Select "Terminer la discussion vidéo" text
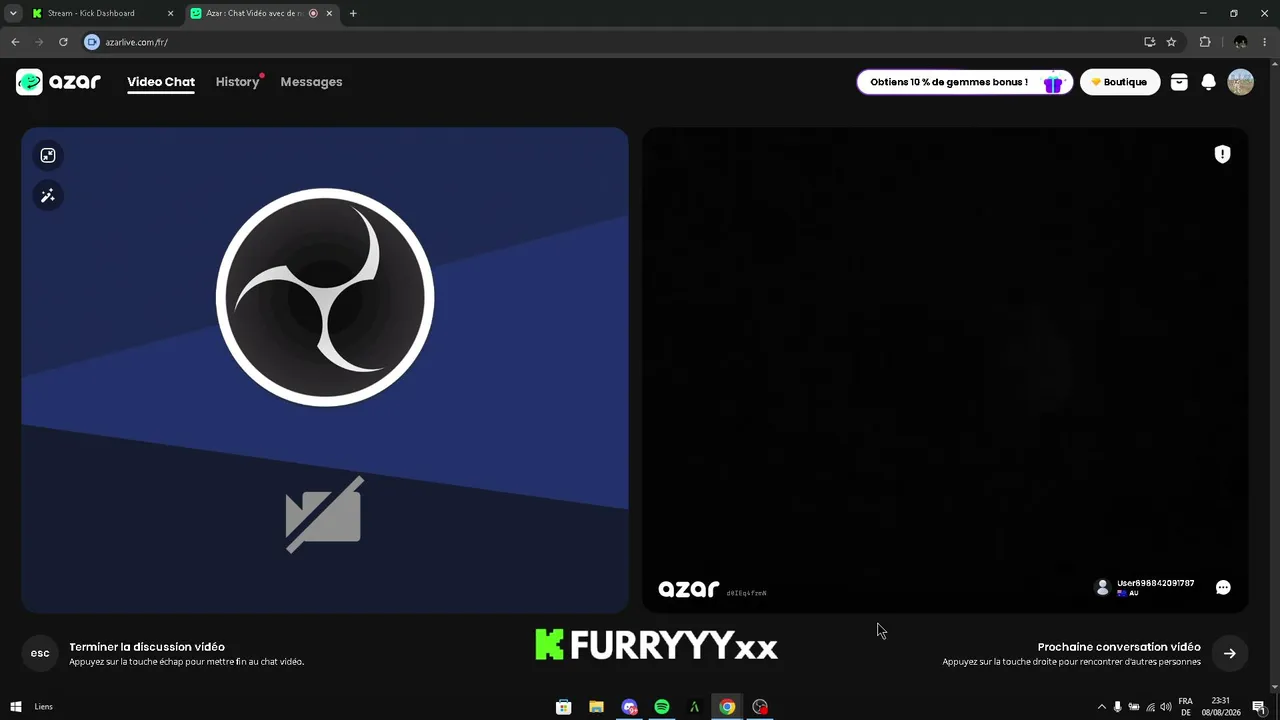The height and width of the screenshot is (720, 1280). tap(147, 647)
